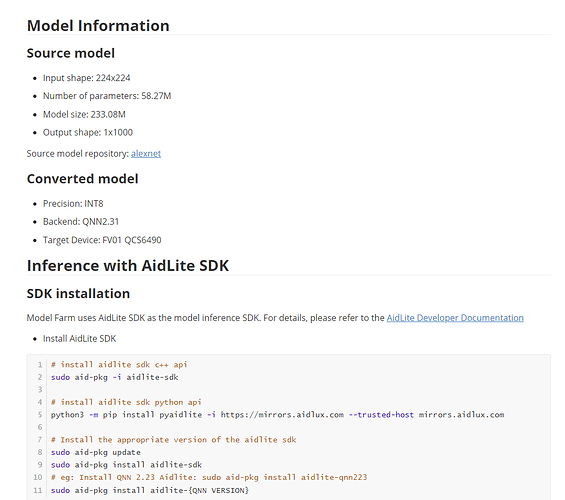Click the aidlite-{QNN VERSION} code line

point(150,490)
